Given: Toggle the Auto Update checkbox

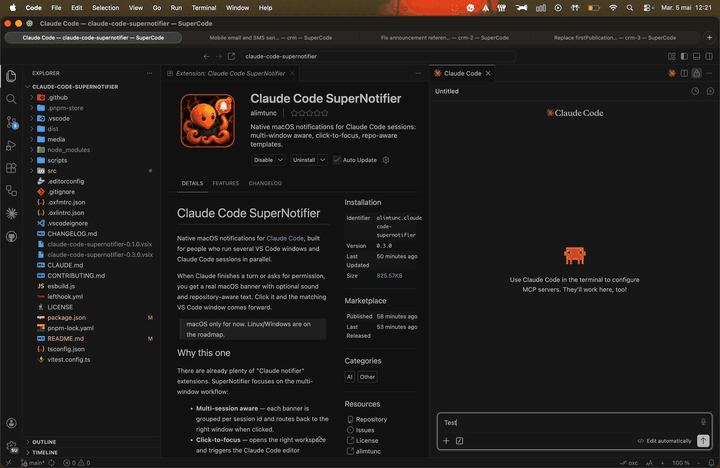Looking at the screenshot, I should (x=337, y=160).
